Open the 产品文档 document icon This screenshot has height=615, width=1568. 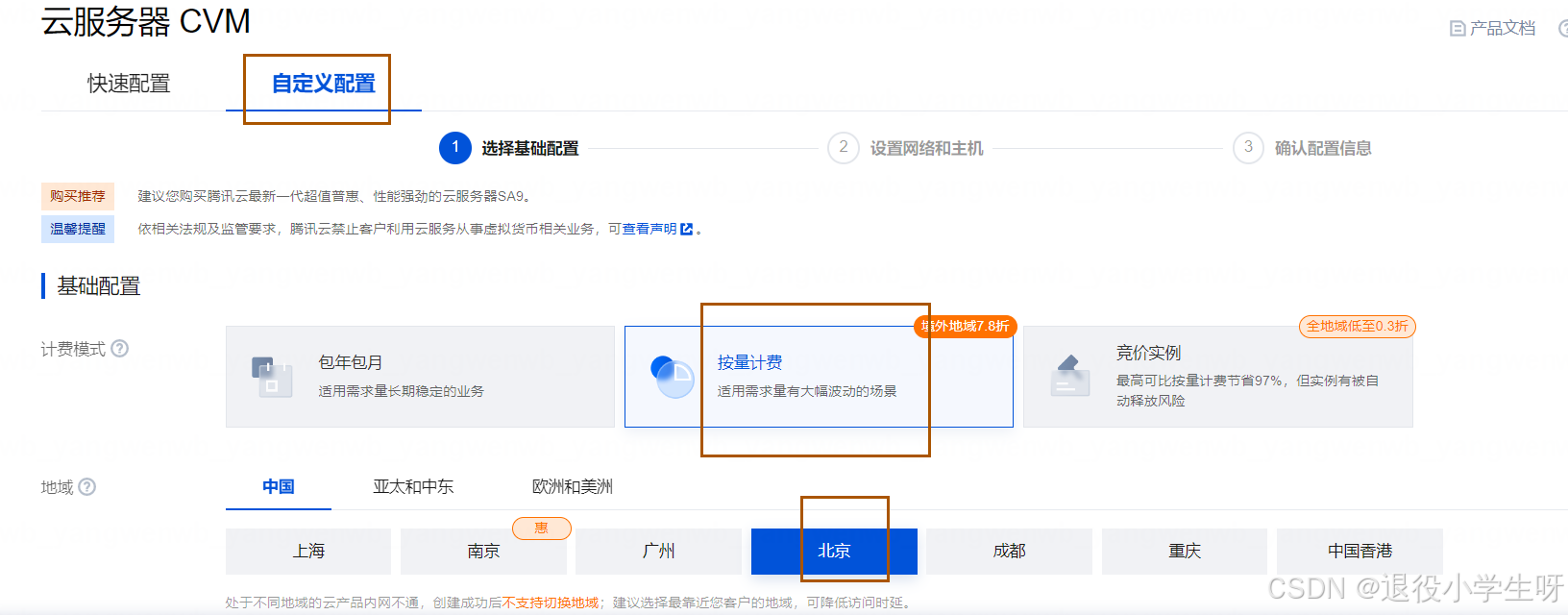pyautogui.click(x=1458, y=29)
